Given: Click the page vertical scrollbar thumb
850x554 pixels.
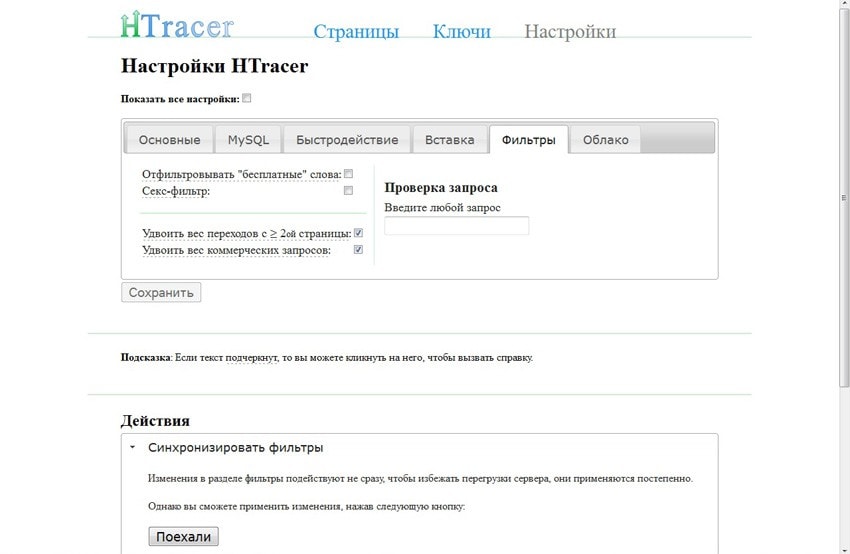Looking at the screenshot, I should (843, 197).
